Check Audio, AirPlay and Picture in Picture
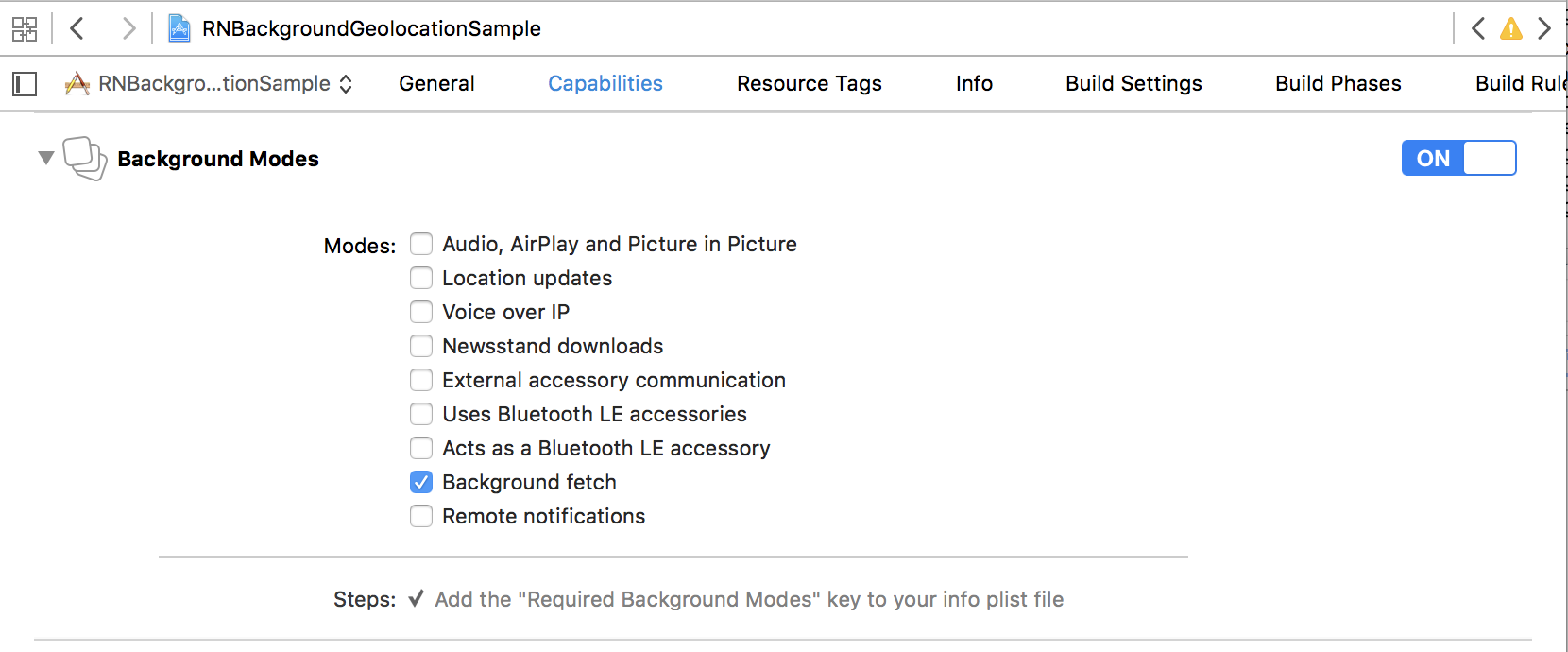The width and height of the screenshot is (1568, 652). click(421, 244)
